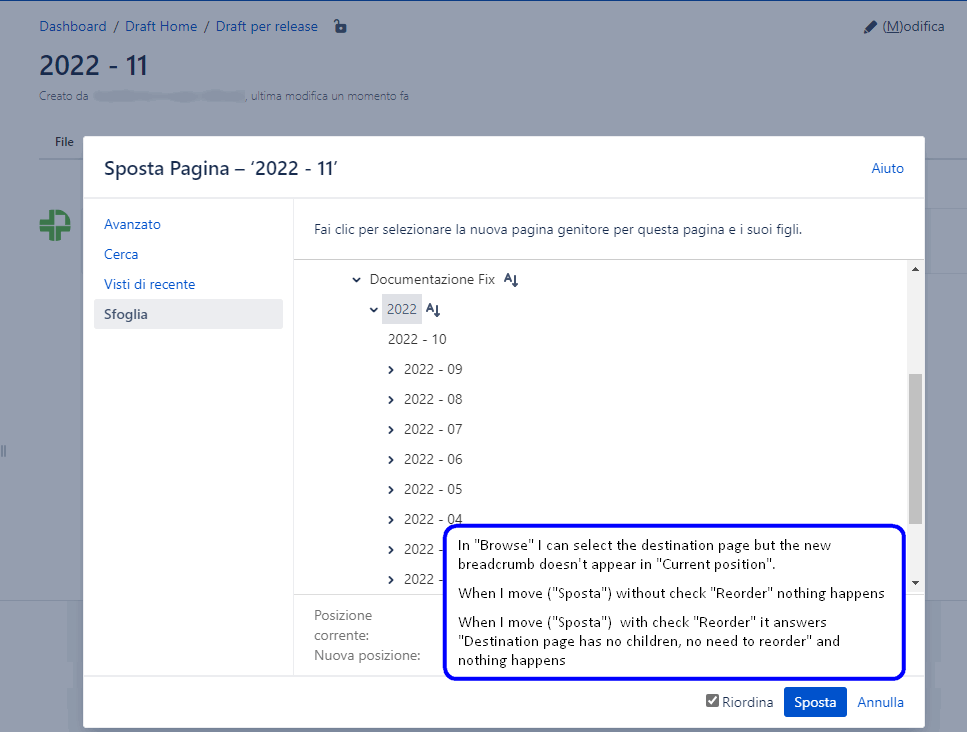Go to Draft per release breadcrumb
The image size is (967, 732).
(x=266, y=27)
